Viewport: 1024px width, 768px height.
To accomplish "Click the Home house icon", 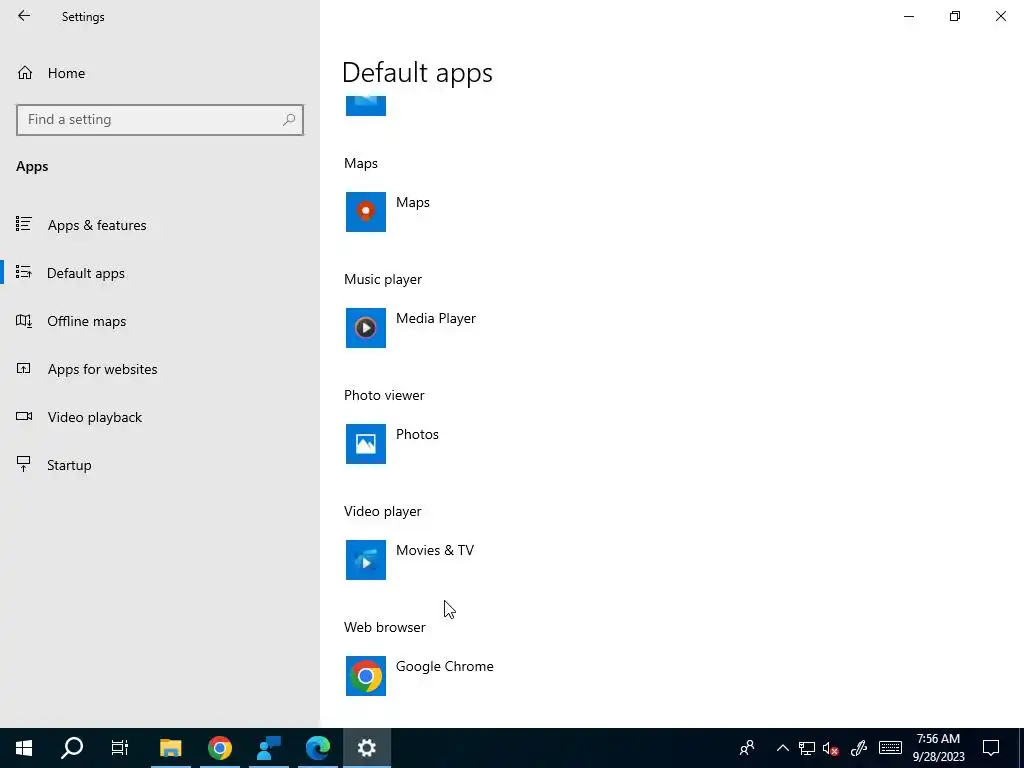I will tap(25, 73).
